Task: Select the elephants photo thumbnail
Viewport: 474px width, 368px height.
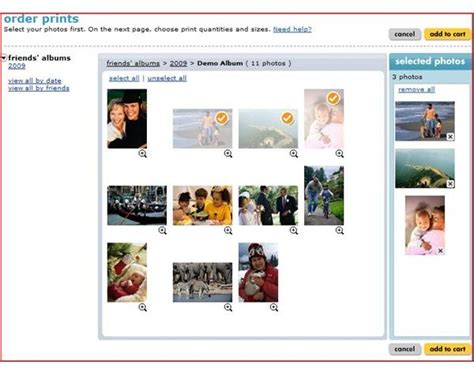Action: tap(203, 282)
